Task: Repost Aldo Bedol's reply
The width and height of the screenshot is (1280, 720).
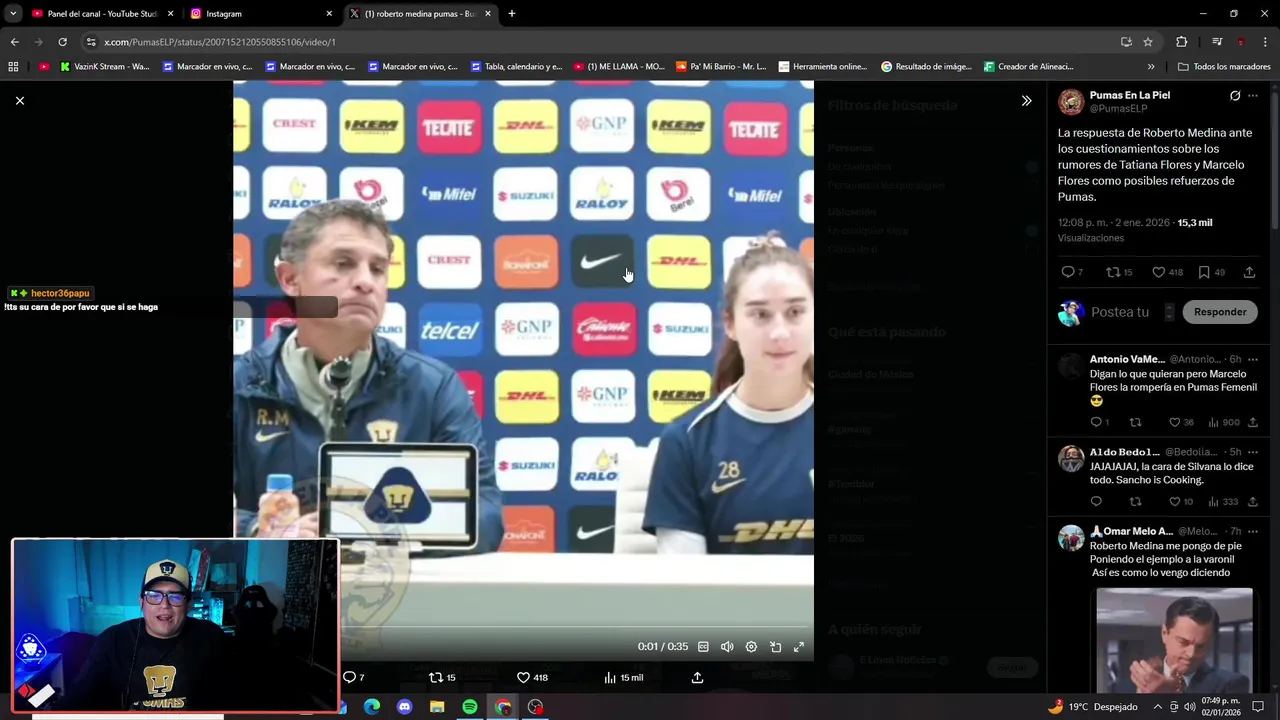Action: (1135, 502)
